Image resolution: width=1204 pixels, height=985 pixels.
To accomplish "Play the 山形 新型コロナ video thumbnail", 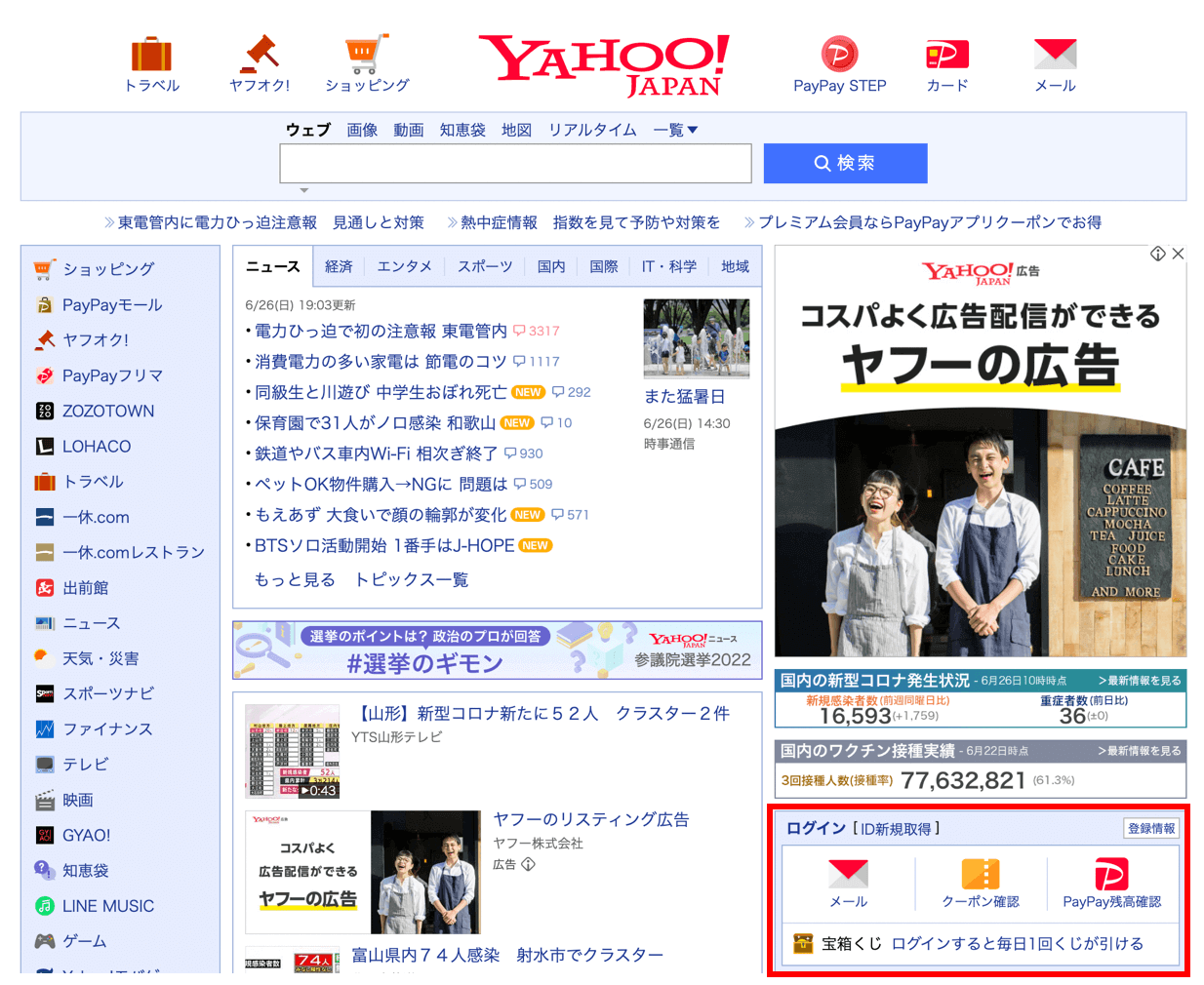I will coord(292,751).
